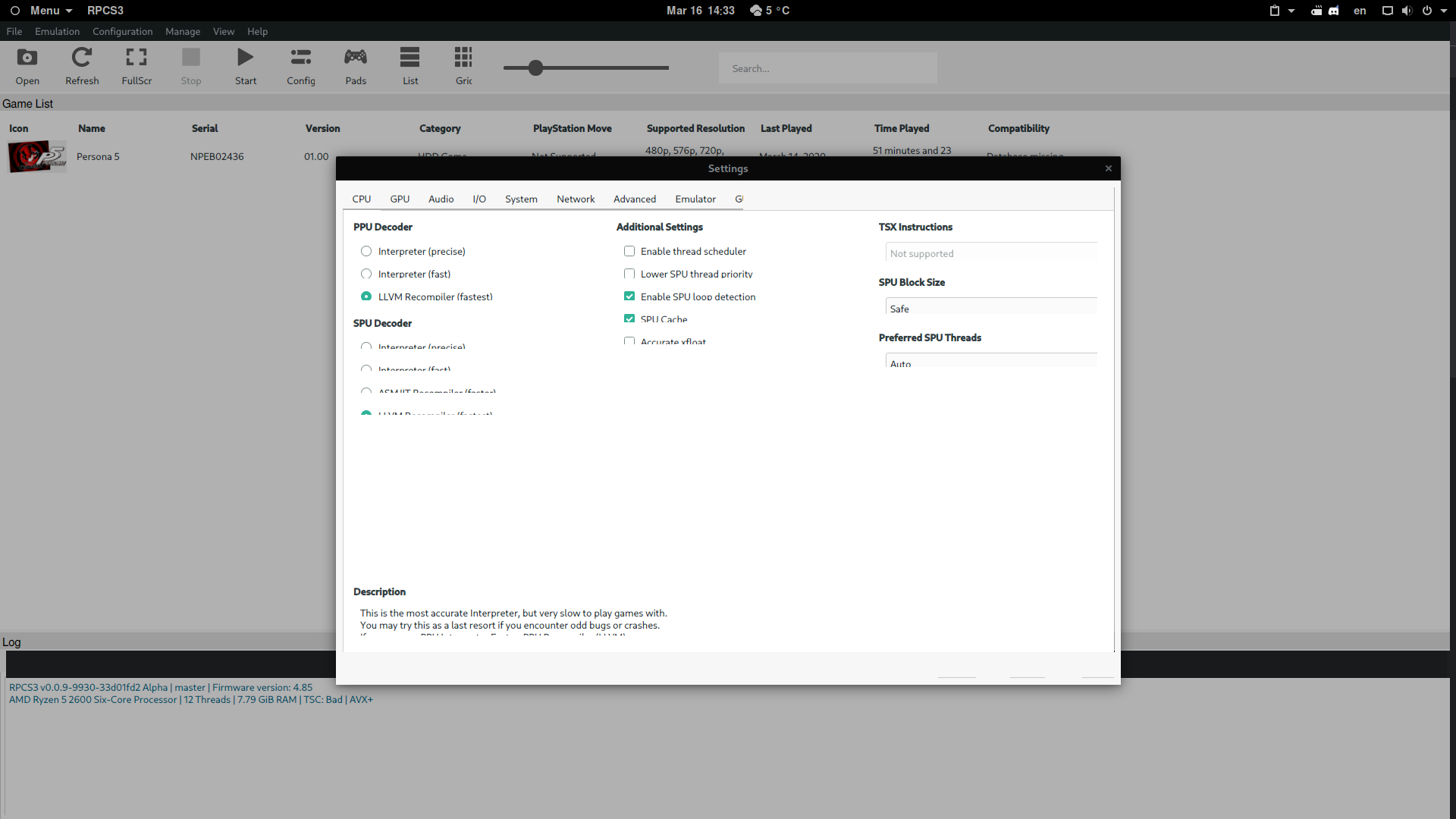The height and width of the screenshot is (819, 1456).
Task: Disable SPU loop detection
Action: click(x=629, y=296)
